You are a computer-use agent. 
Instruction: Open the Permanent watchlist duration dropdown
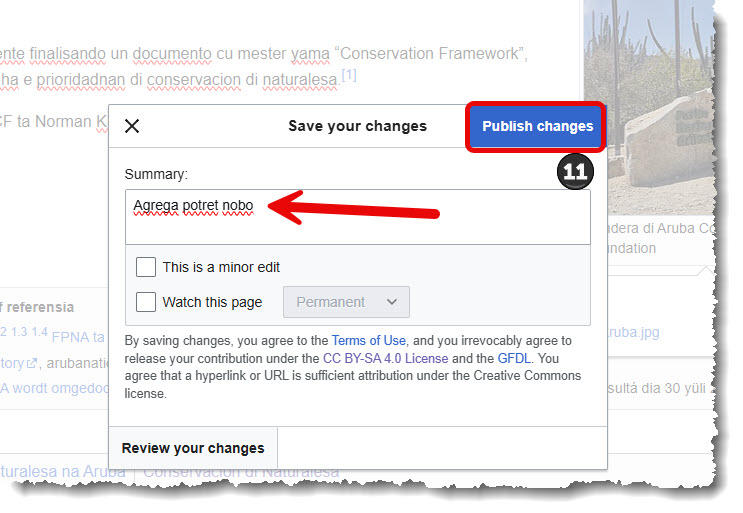pyautogui.click(x=346, y=302)
